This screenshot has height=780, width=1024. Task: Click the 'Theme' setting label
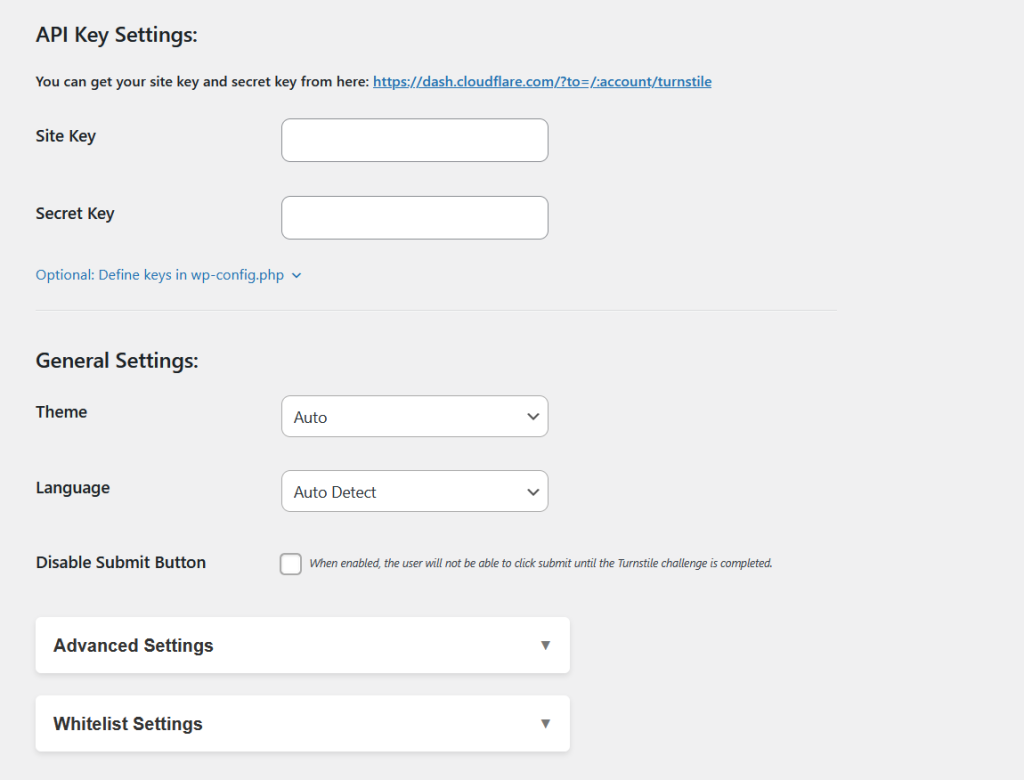point(61,412)
